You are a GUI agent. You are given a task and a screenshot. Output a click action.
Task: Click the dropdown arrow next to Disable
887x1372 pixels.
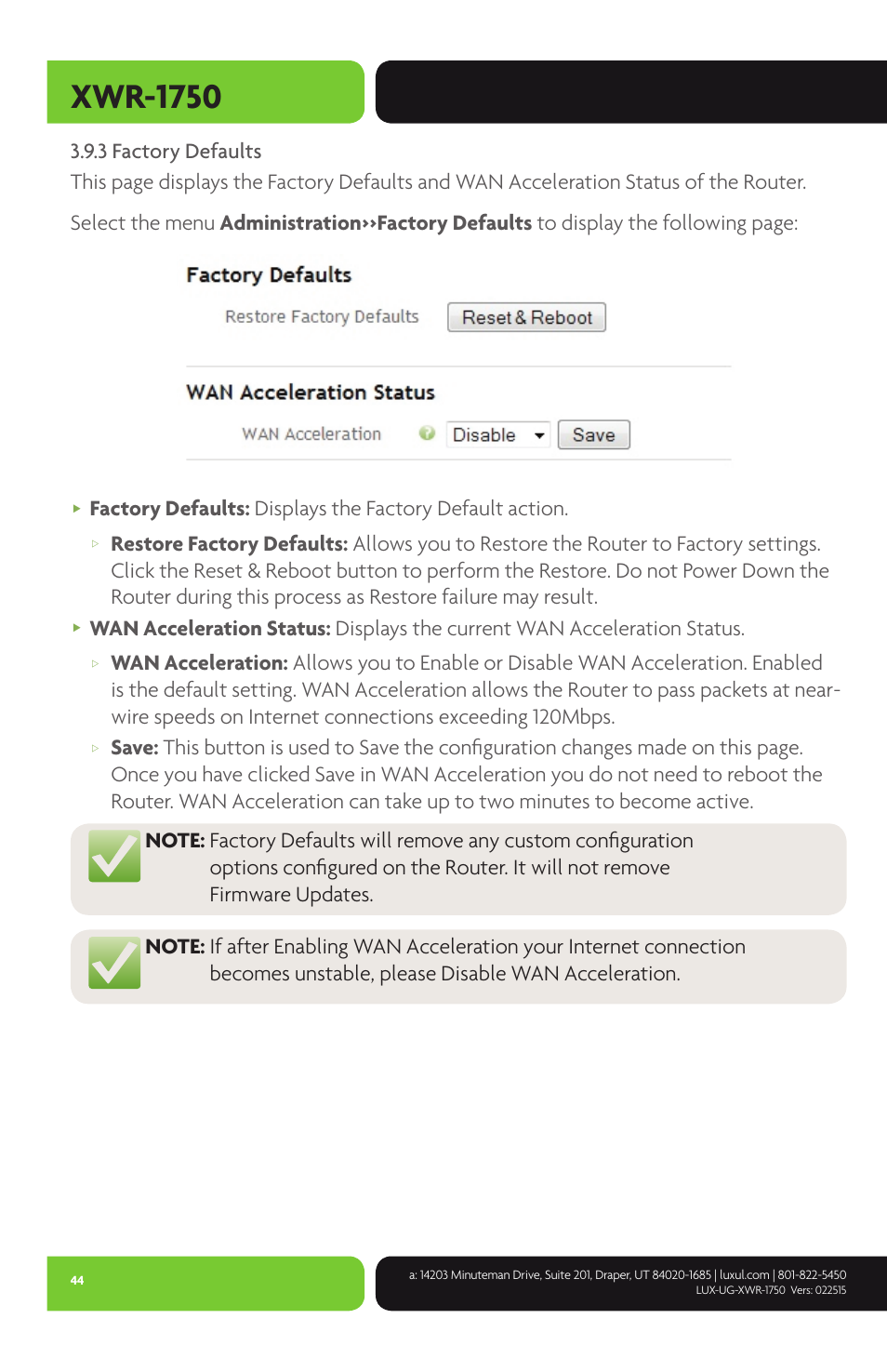539,435
